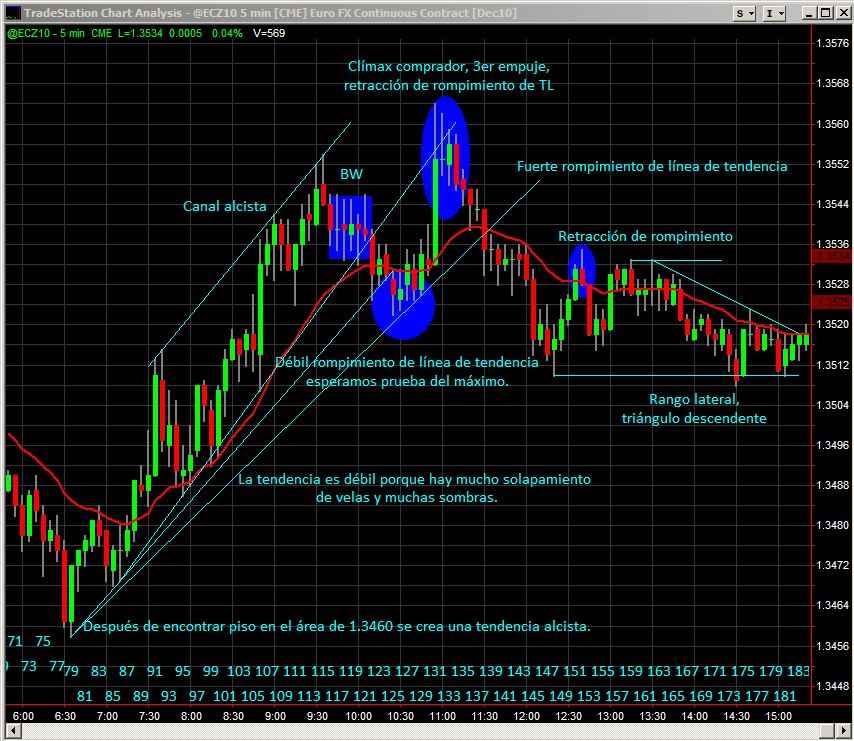Click the '0.0005' net change value

point(185,33)
